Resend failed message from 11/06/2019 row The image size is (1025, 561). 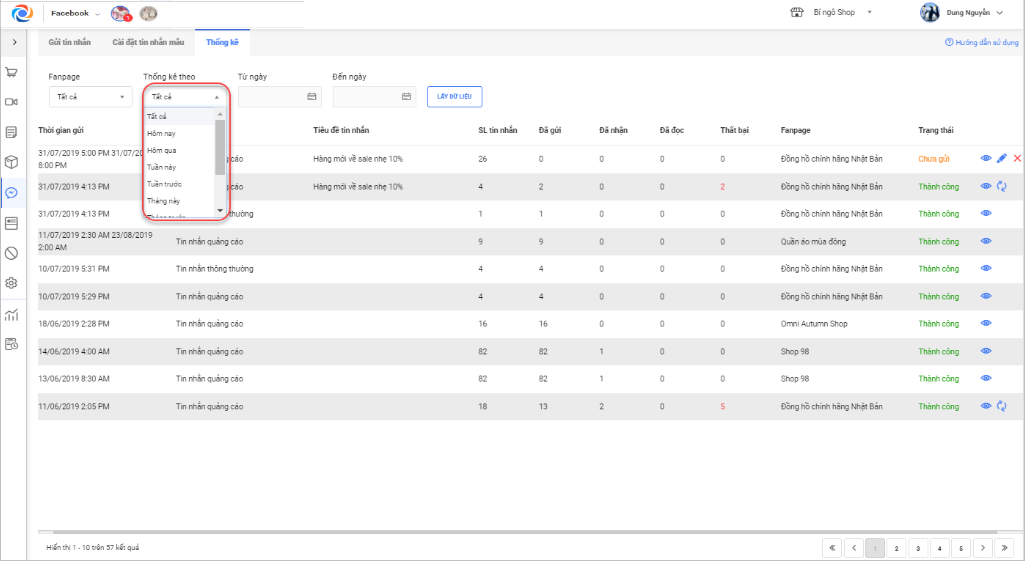1001,406
